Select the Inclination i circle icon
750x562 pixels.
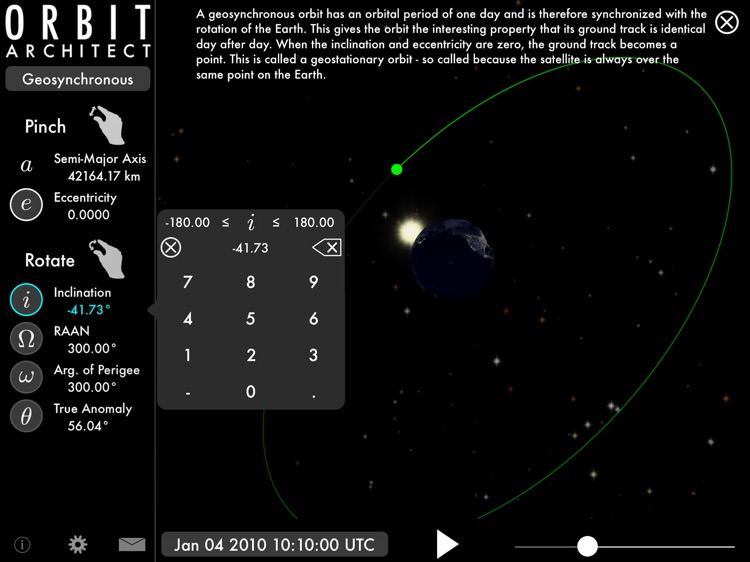tap(26, 300)
